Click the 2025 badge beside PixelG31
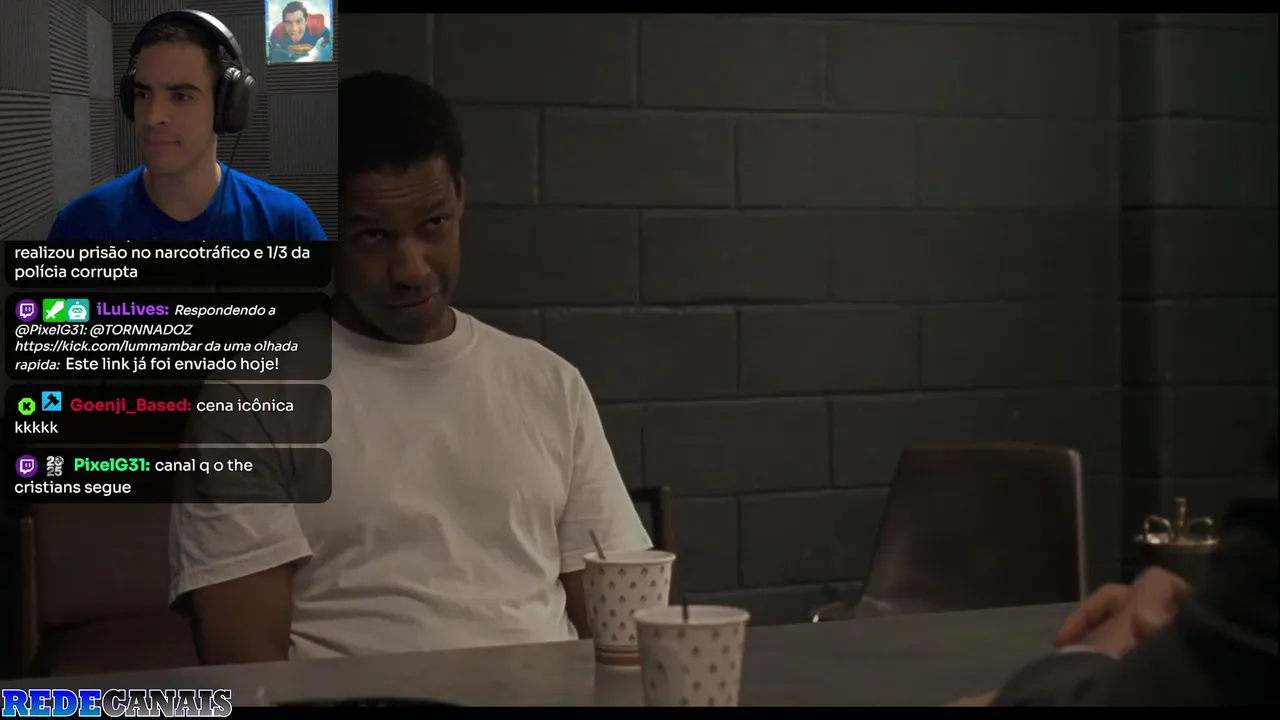Screen dimensions: 1280x720 tap(54, 465)
